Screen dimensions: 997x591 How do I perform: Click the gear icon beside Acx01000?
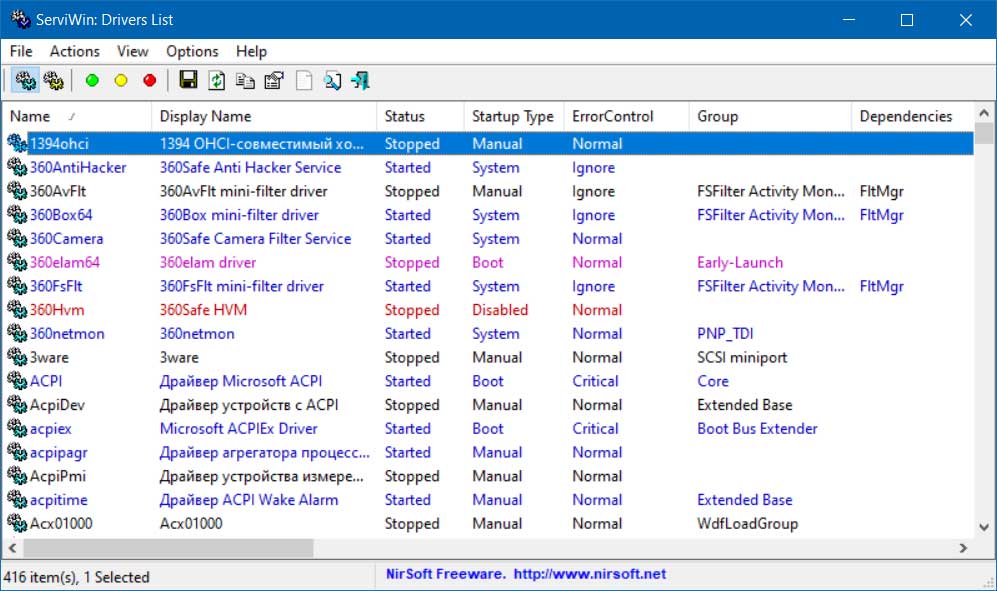click(x=17, y=524)
